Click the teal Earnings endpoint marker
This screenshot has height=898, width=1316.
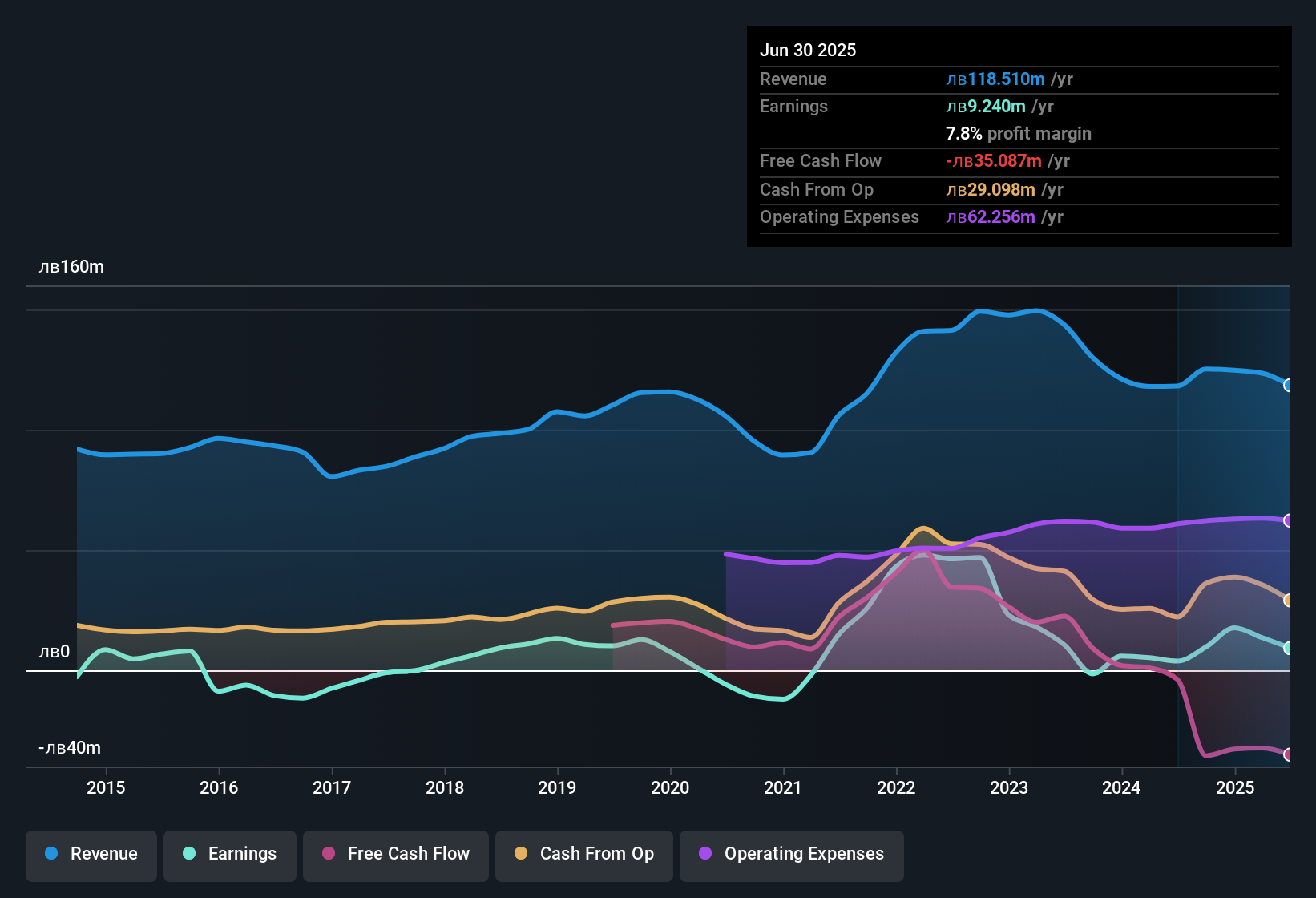[1289, 648]
